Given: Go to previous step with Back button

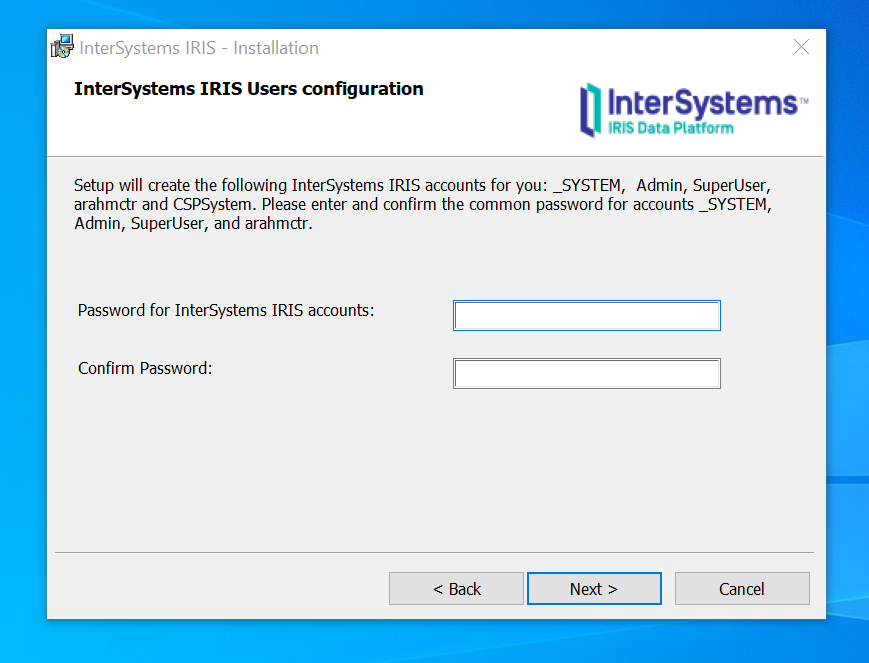Looking at the screenshot, I should [456, 589].
